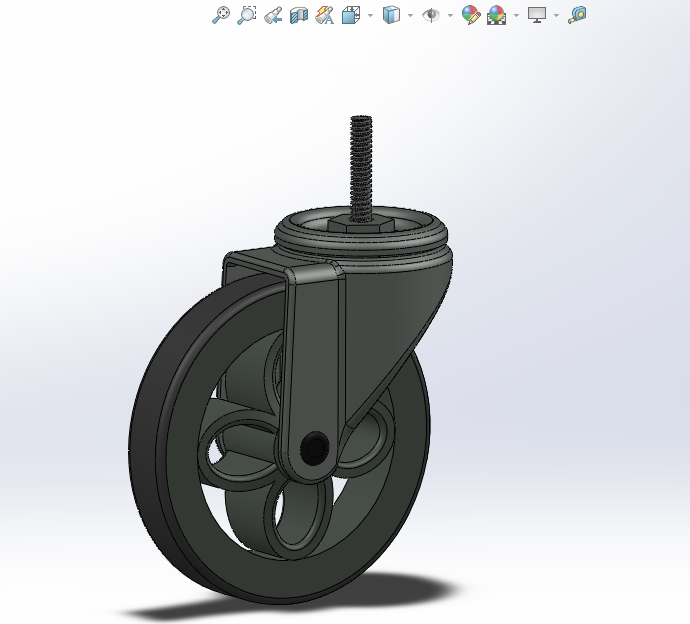
Task: Select the axle bolt head on the fork
Action: [x=315, y=448]
